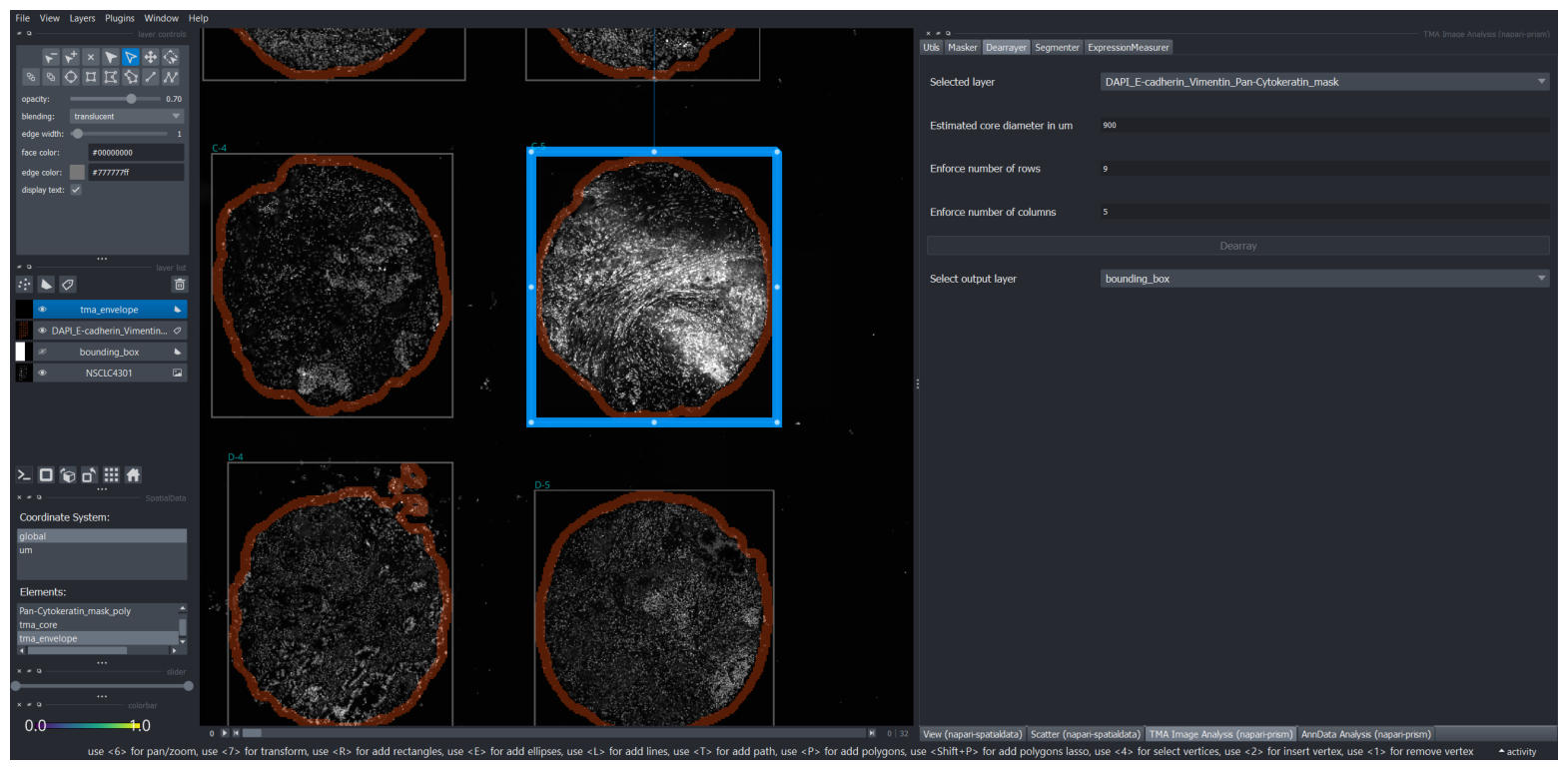Screen dimensions: 1568x770
Task: Open the Window menu
Action: coord(162,18)
